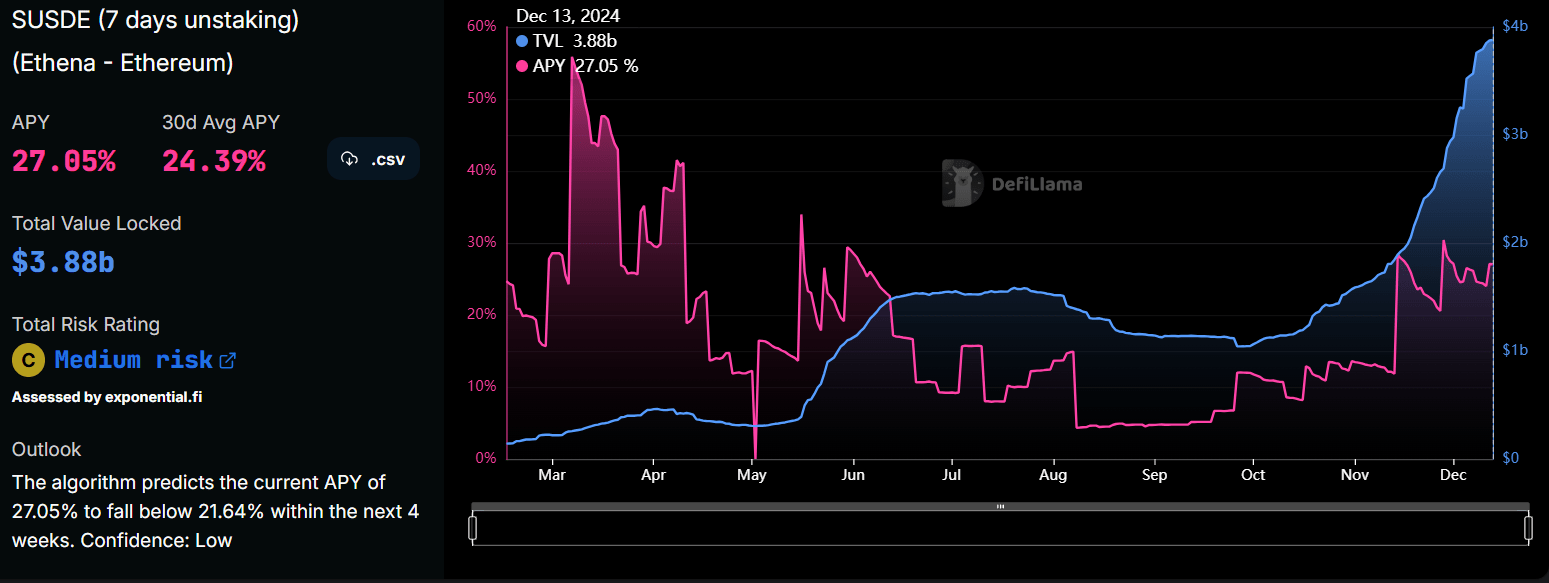The image size is (1549, 583).
Task: Click the Oct label on the time axis
Action: (x=1252, y=475)
